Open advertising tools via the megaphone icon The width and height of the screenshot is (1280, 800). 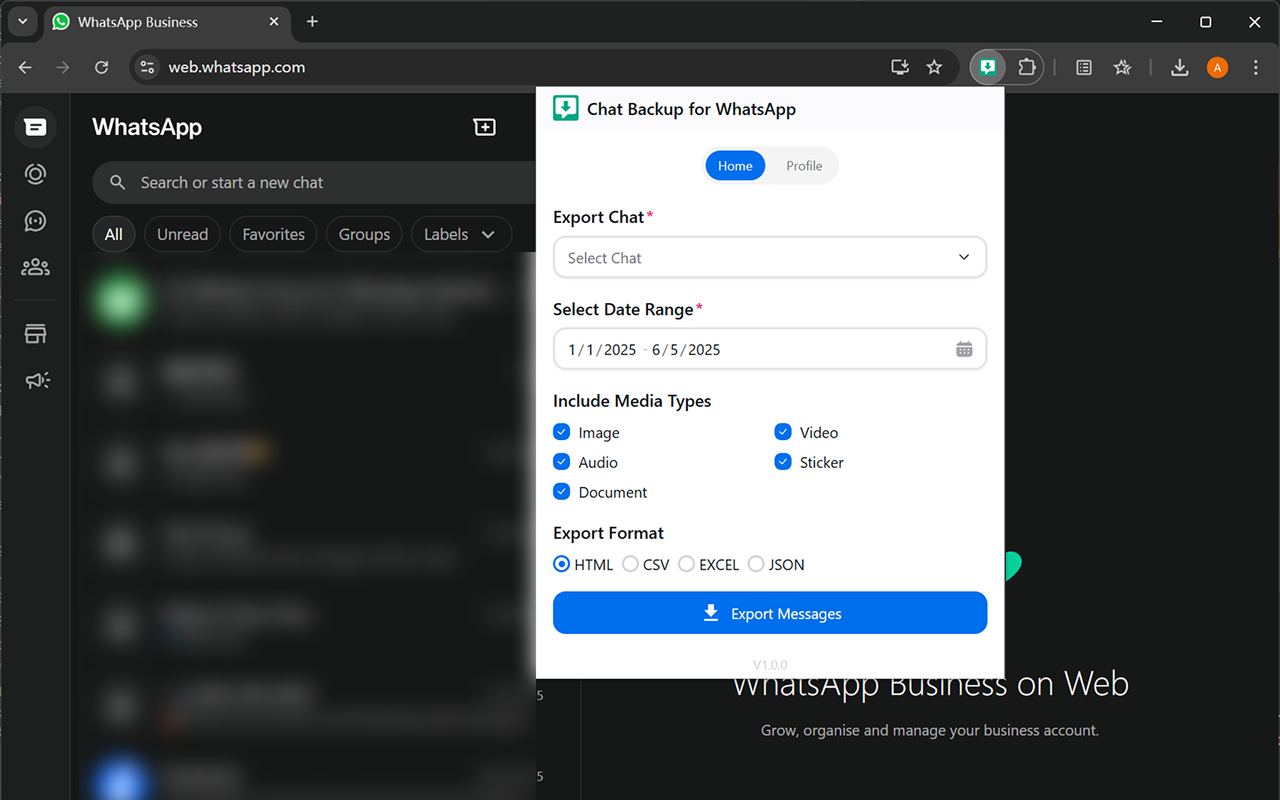coord(35,380)
